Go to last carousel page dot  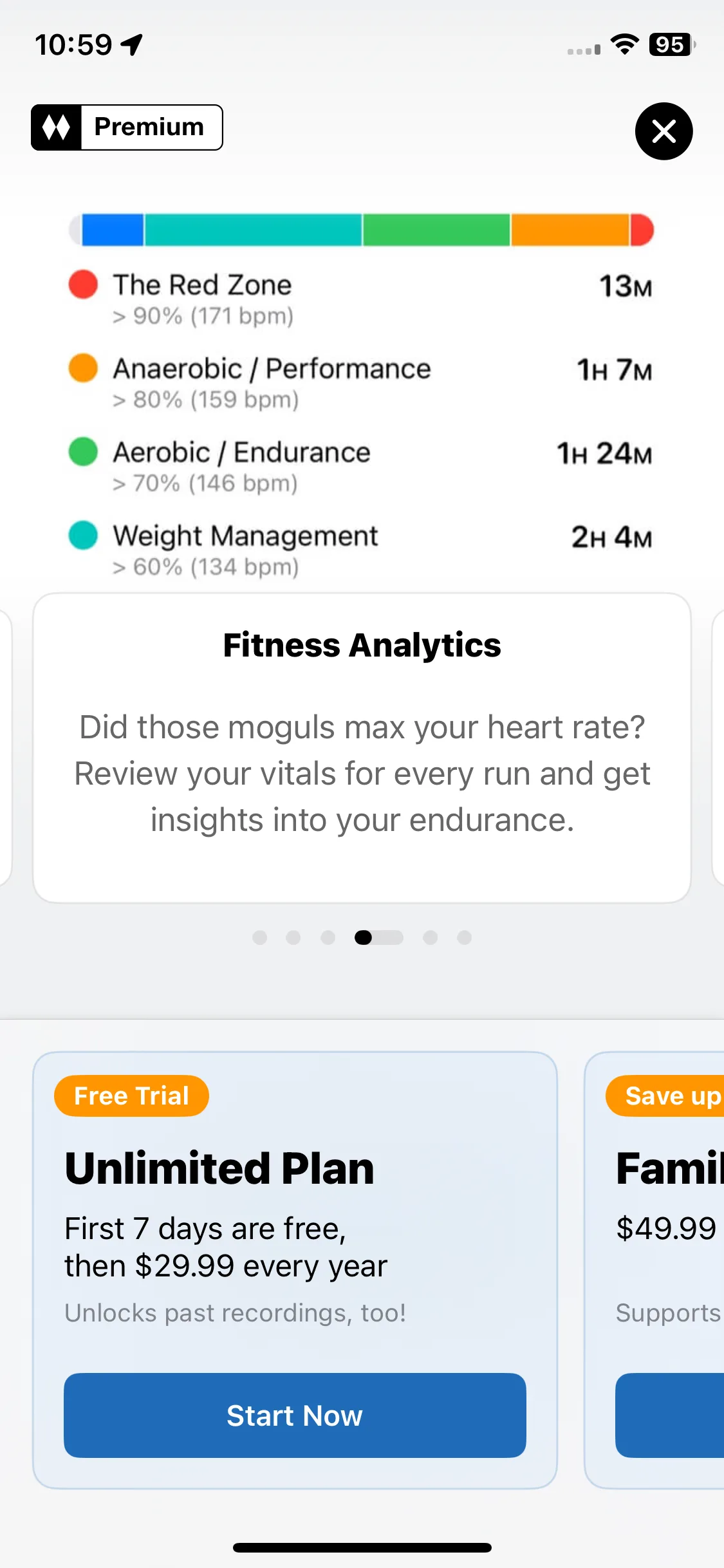tap(465, 937)
